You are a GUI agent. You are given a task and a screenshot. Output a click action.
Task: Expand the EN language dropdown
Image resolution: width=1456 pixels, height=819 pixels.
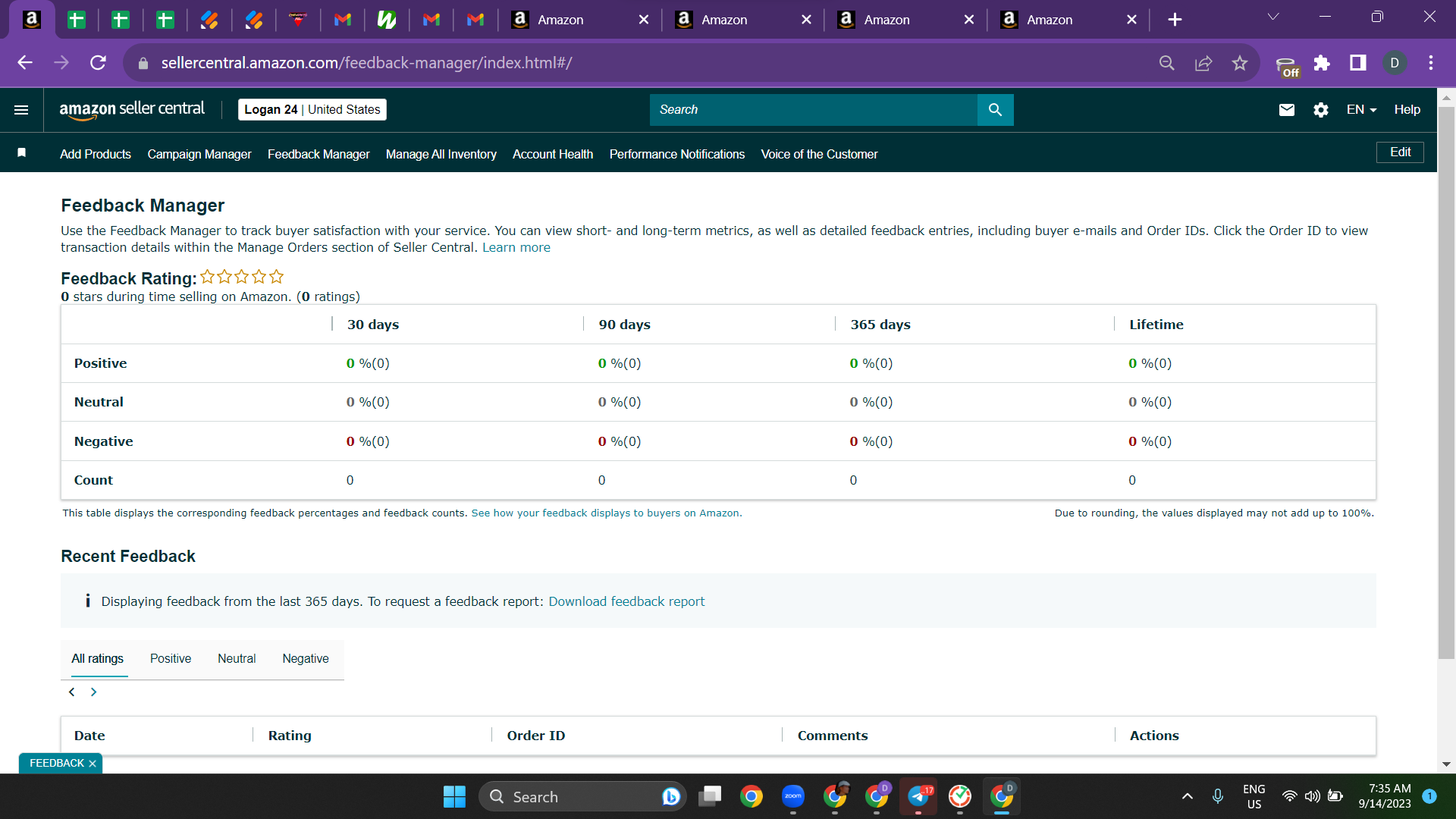[1361, 110]
